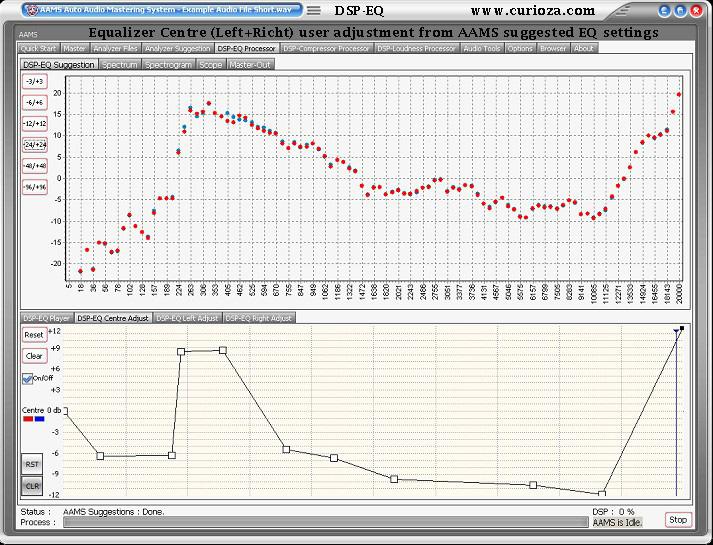
Task: Select the lowest EQ curve point at -12
Action: [602, 494]
